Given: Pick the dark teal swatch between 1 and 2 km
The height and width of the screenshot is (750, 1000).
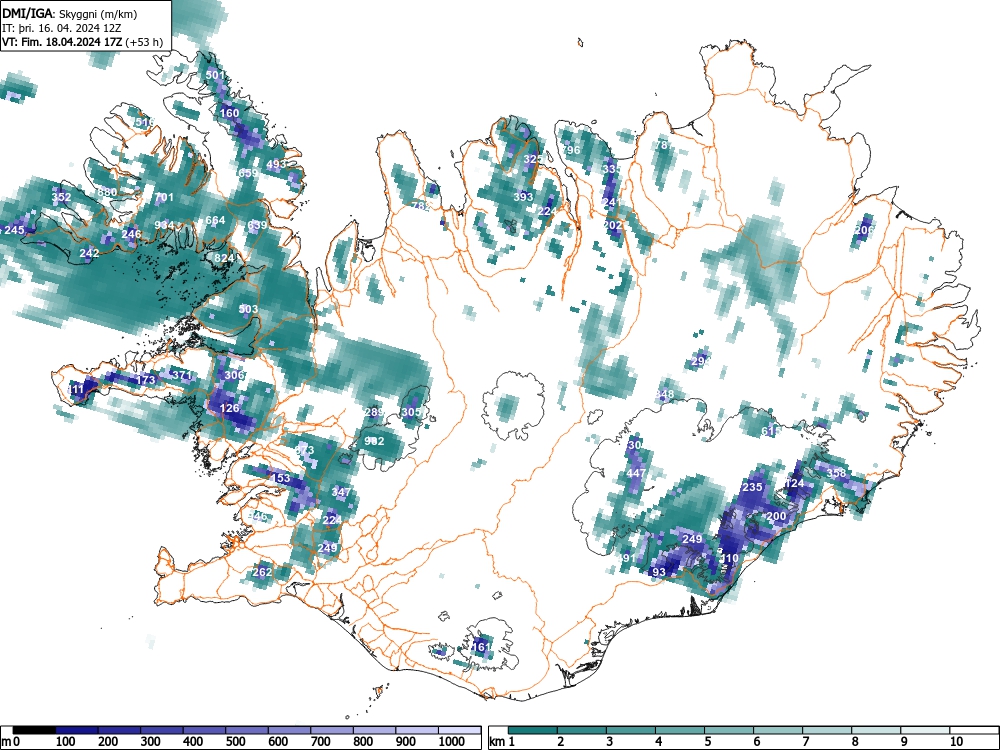Looking at the screenshot, I should click(x=533, y=730).
